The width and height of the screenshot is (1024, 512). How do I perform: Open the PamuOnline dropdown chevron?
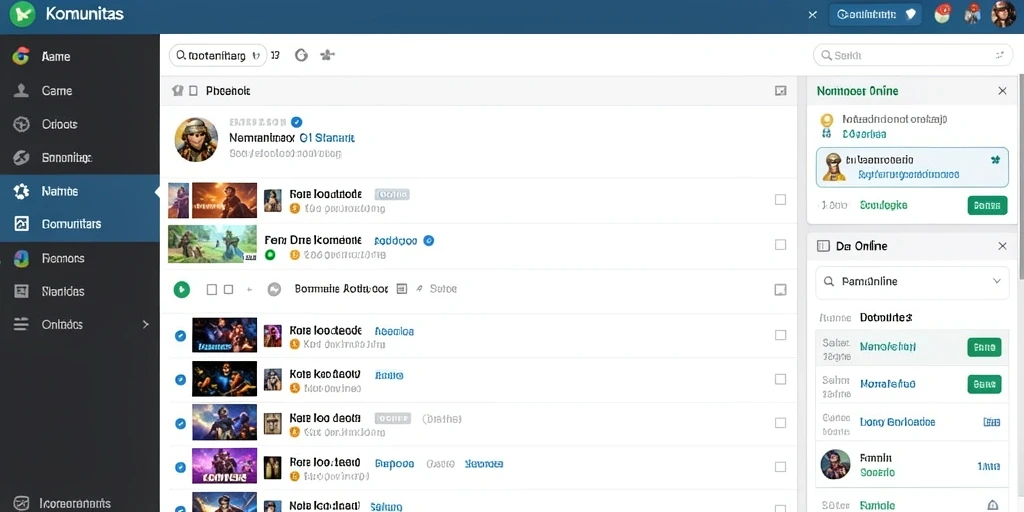point(997,281)
